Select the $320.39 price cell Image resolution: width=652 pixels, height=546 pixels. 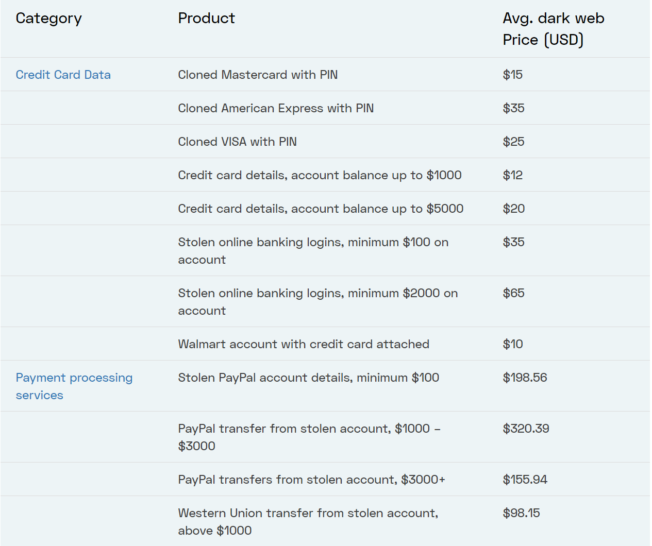(526, 429)
